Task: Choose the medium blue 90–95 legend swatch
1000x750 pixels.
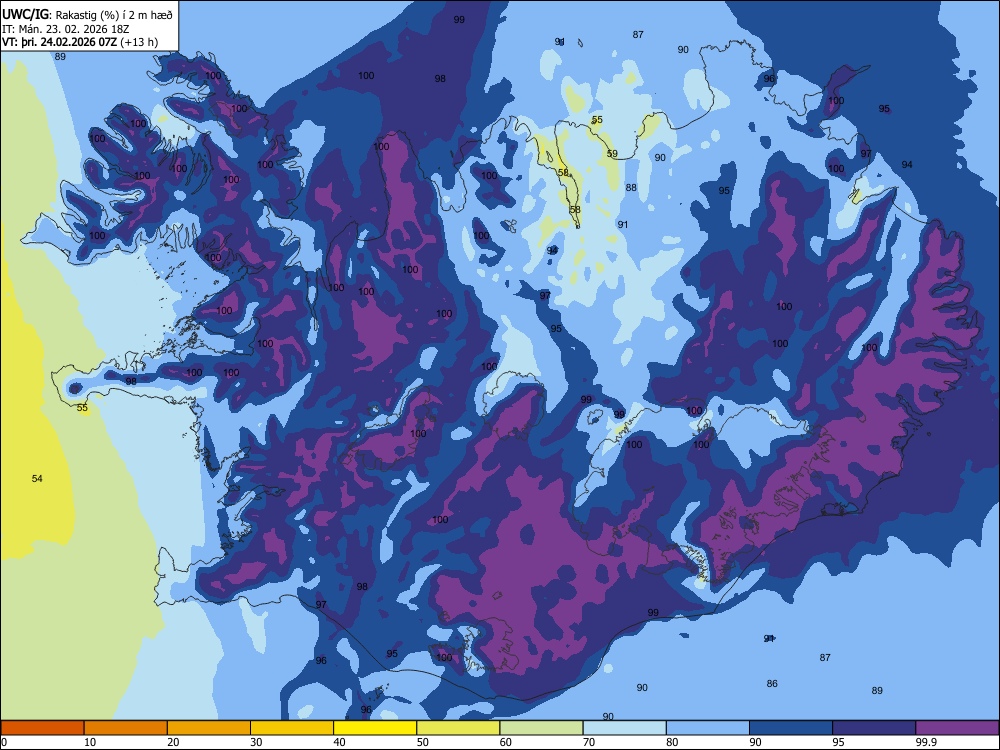Action: [x=791, y=728]
